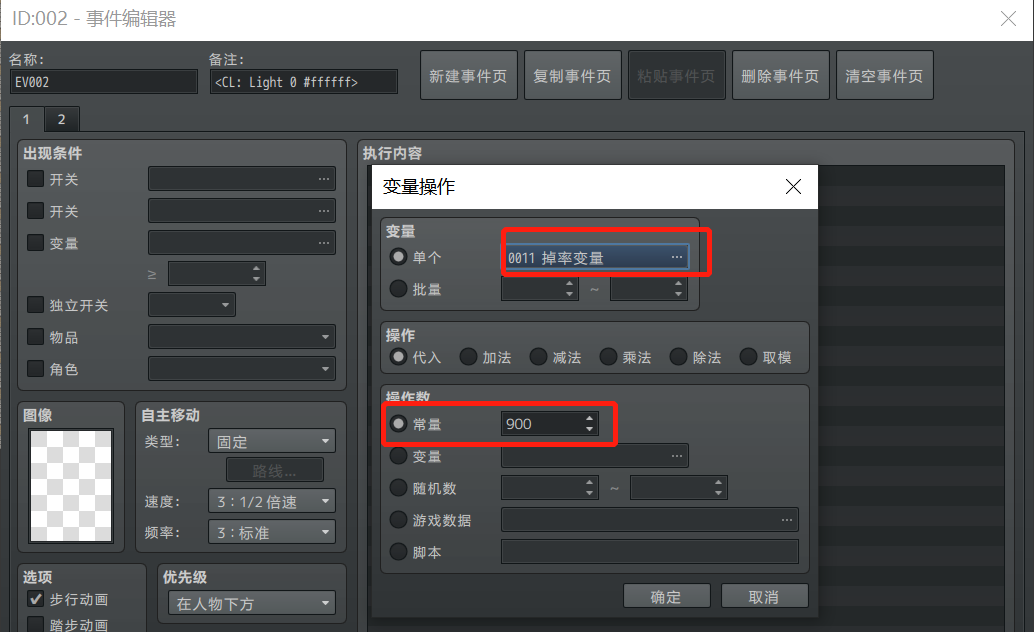
Task: Switch to event page tab 1
Action: pos(26,119)
